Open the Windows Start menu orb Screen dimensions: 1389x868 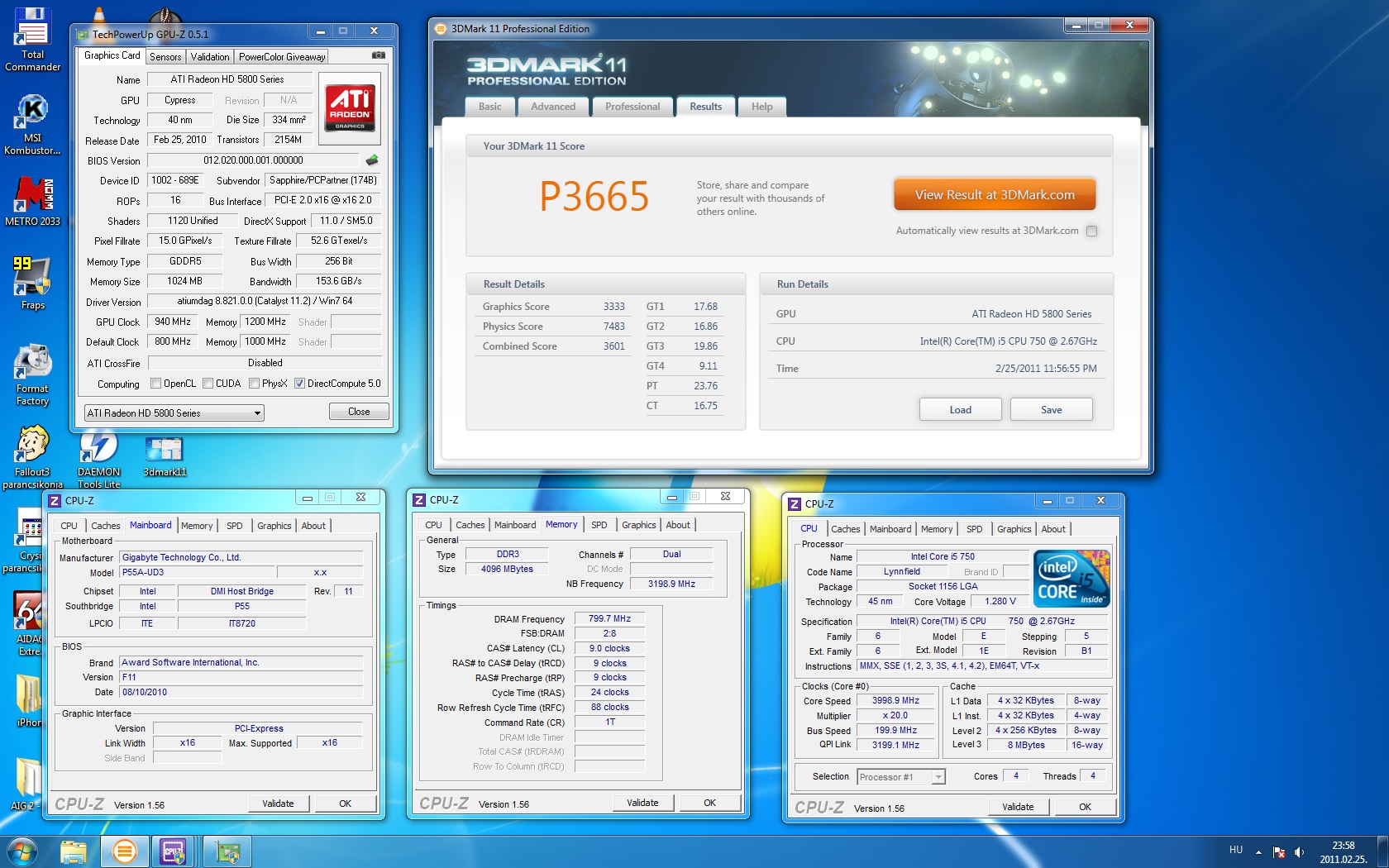point(22,851)
